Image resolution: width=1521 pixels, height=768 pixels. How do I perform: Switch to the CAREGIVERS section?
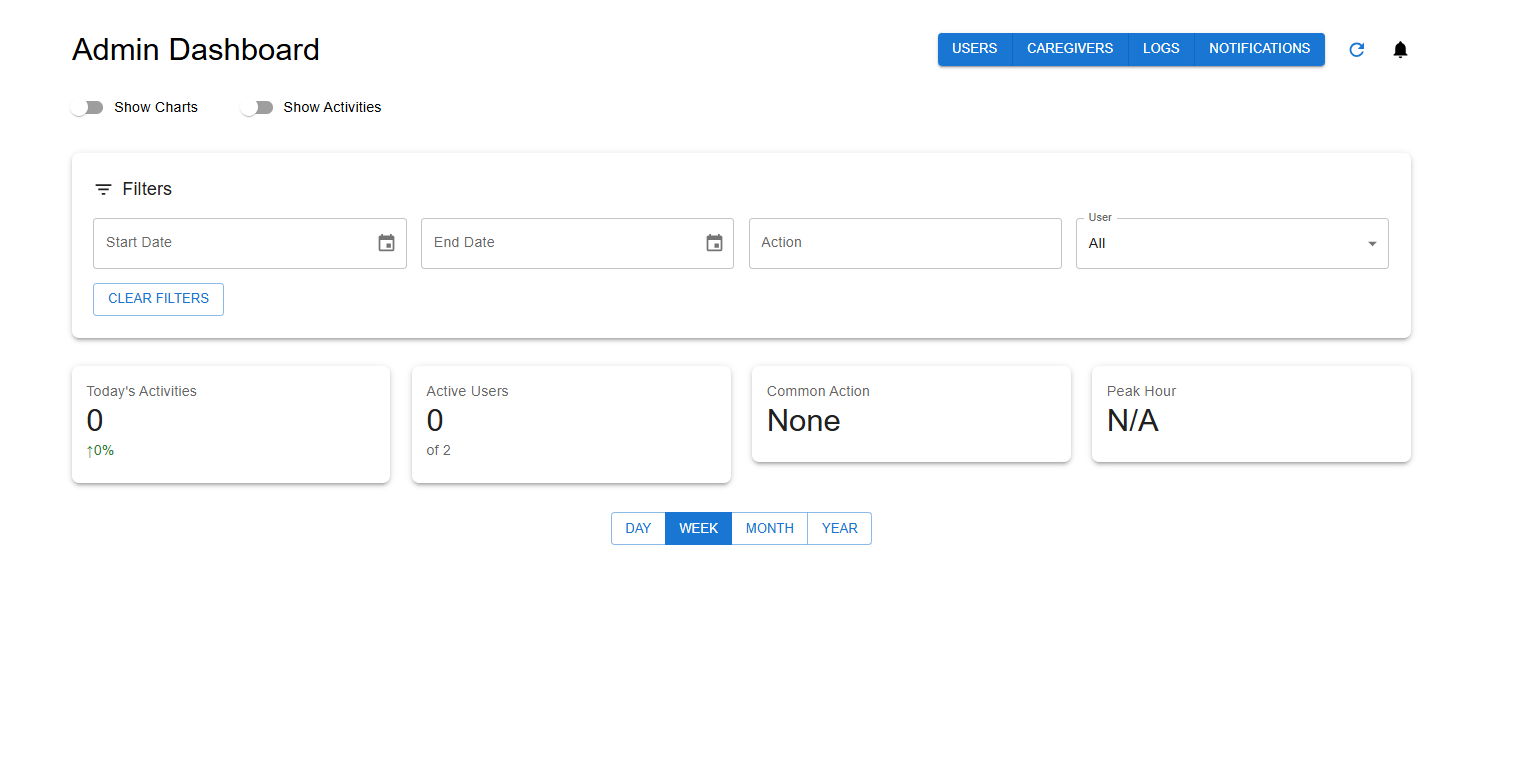click(1069, 48)
